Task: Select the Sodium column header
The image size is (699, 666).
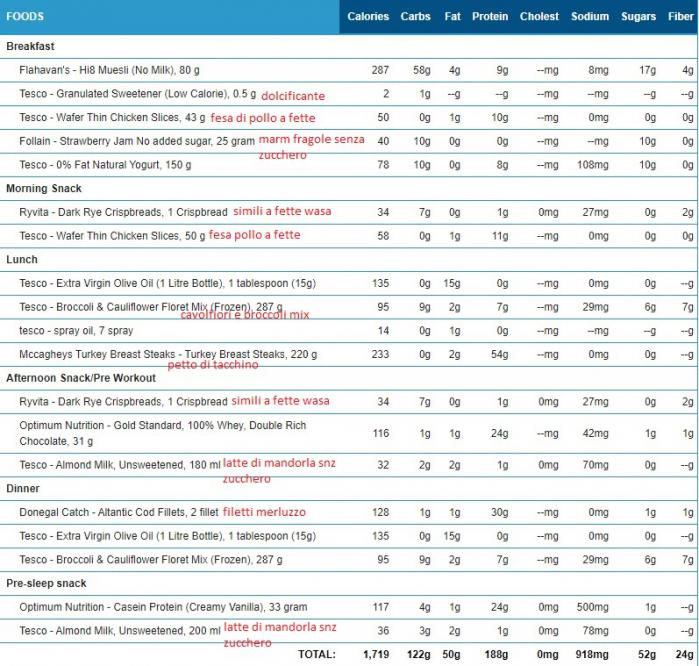Action: point(589,16)
